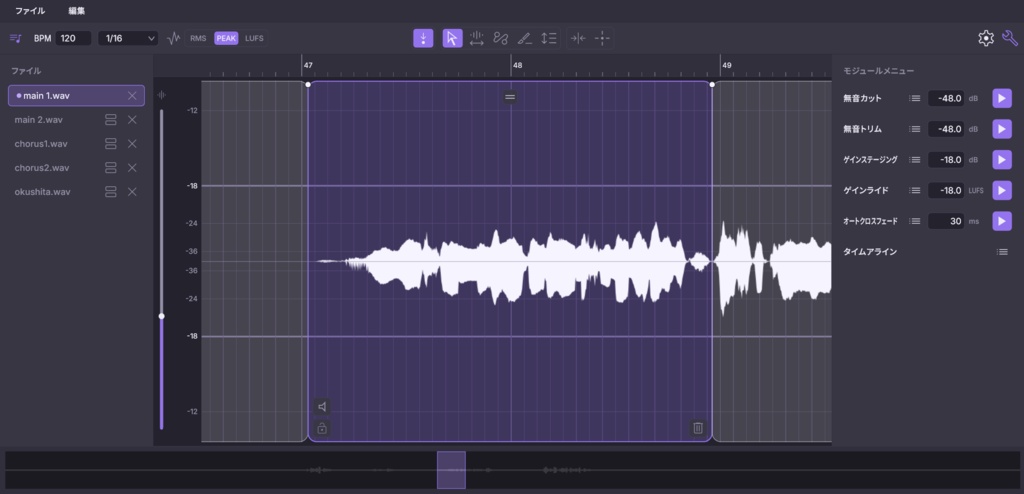
Task: Run オートクロスフェード module
Action: tap(1002, 221)
